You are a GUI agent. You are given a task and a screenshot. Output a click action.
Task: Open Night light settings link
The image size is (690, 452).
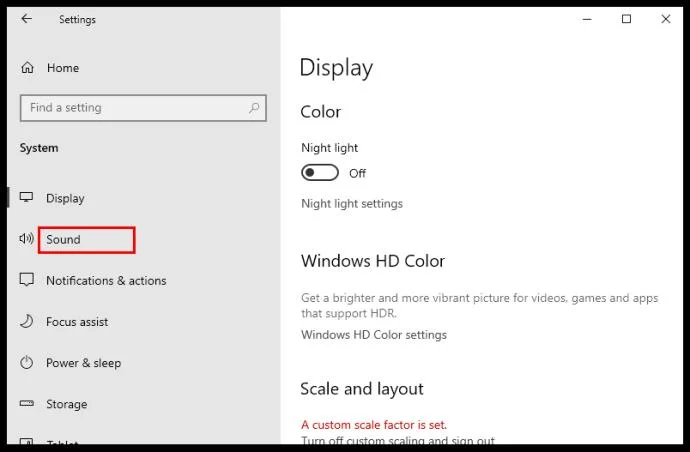352,204
